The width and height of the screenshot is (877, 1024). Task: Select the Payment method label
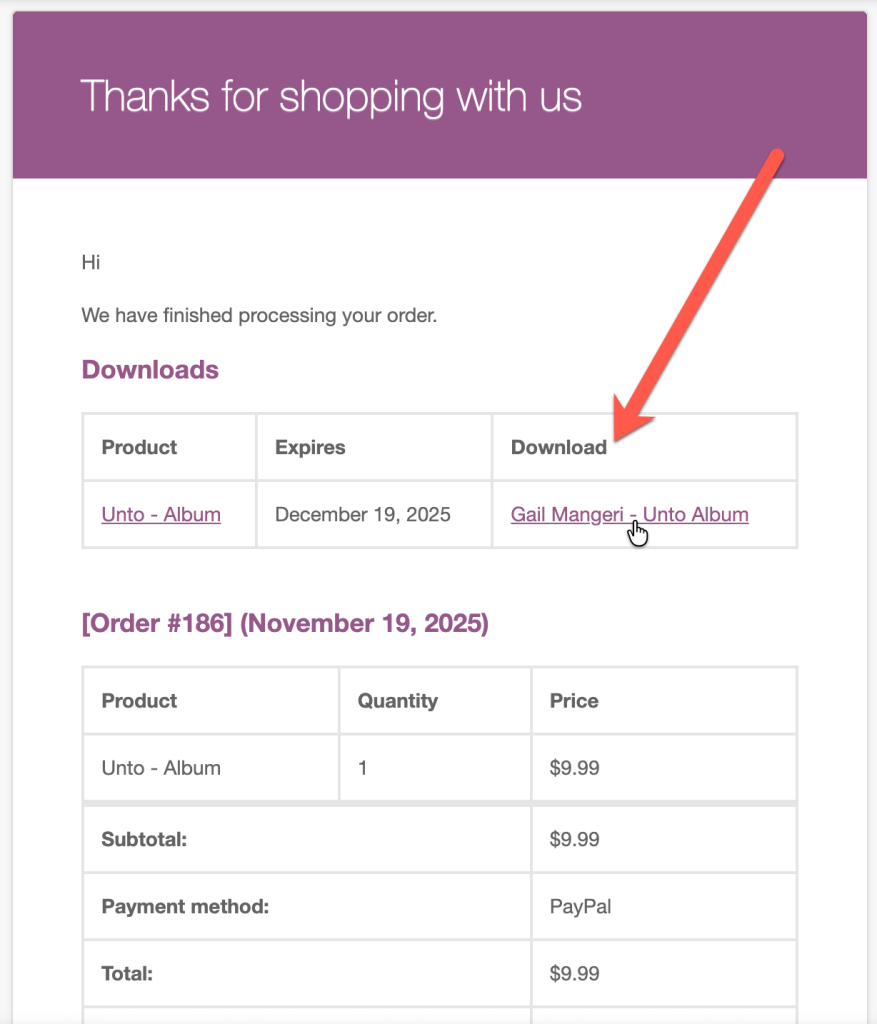pyautogui.click(x=185, y=908)
